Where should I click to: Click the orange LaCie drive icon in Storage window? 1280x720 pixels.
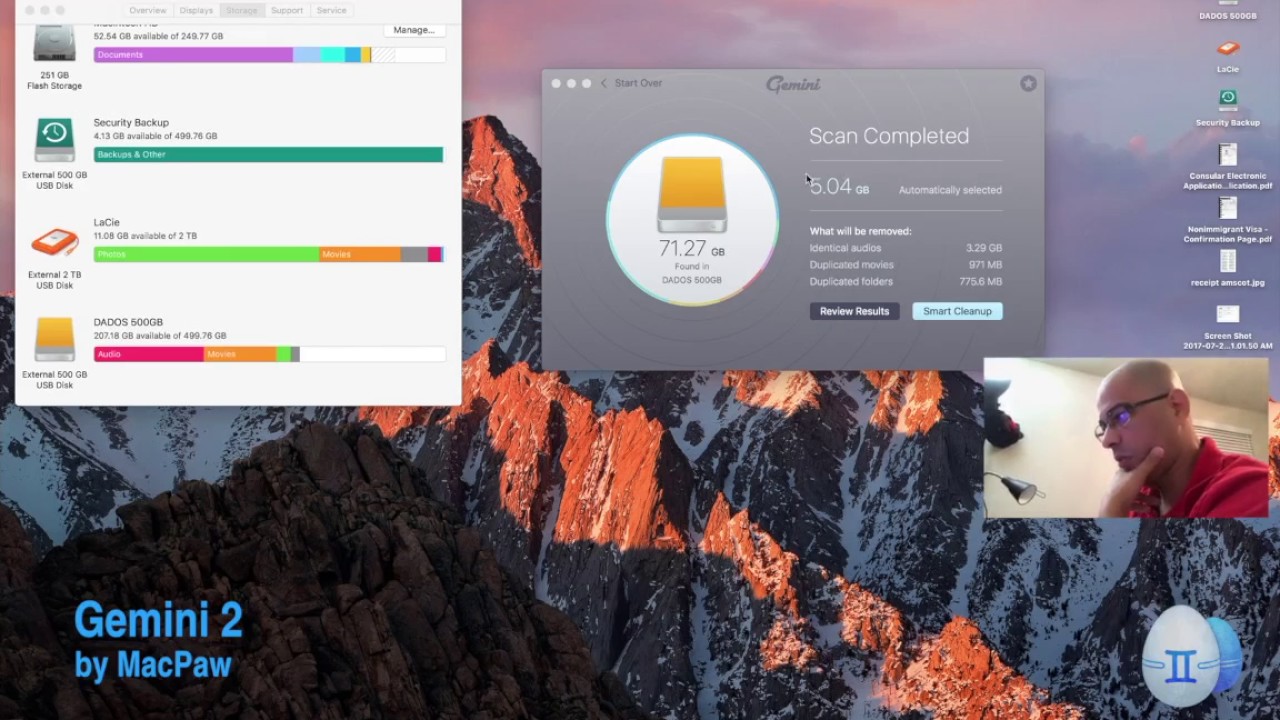click(x=54, y=243)
